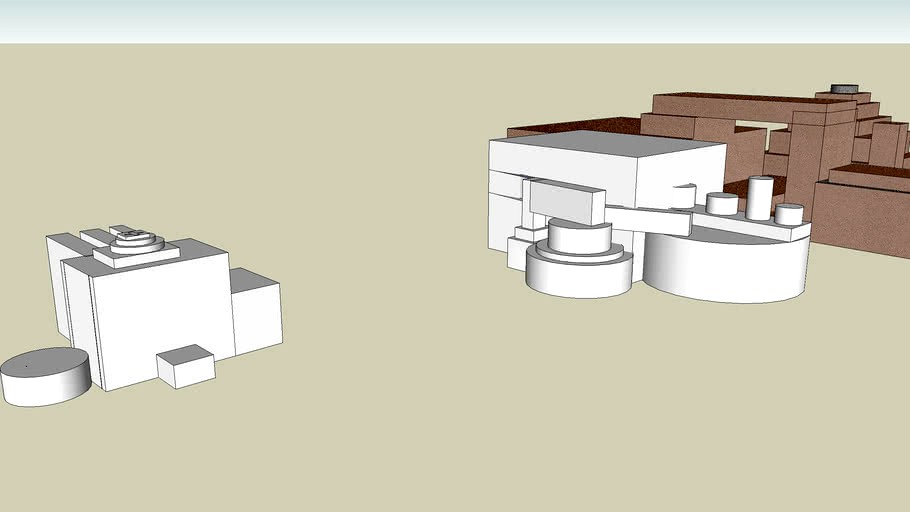
Task: Select the stepped white blocks at right building's base
Action: tap(524, 247)
